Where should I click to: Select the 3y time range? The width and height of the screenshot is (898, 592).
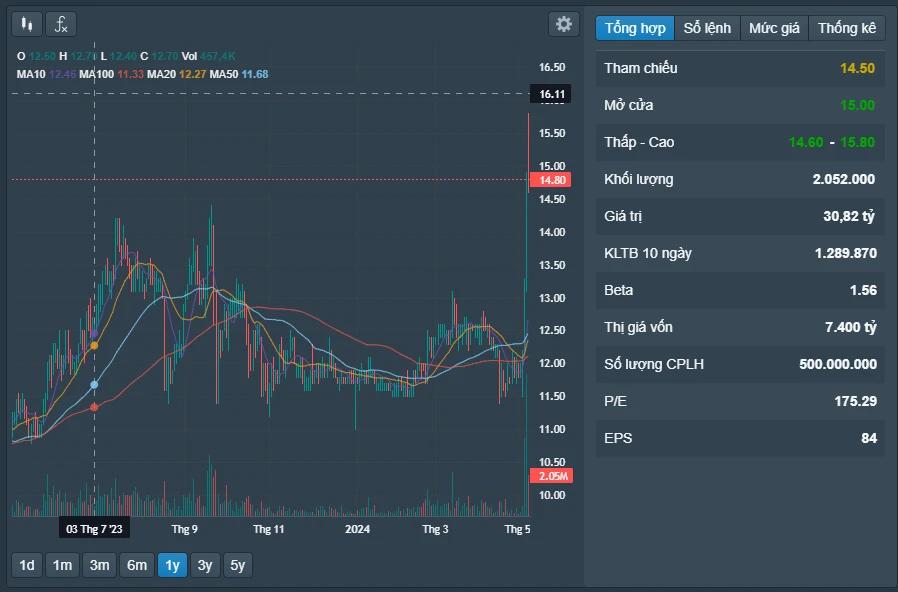(205, 565)
